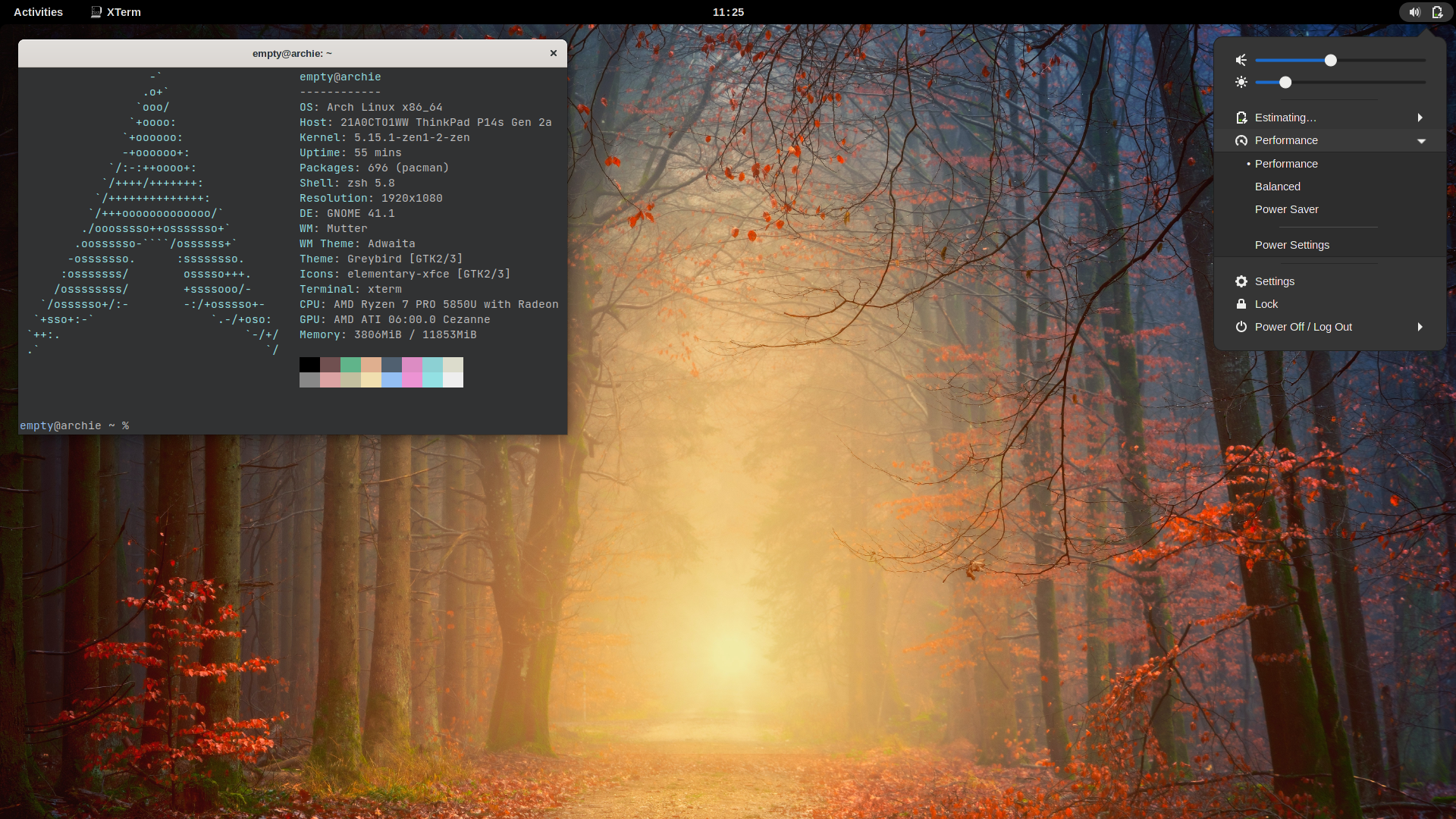Image resolution: width=1456 pixels, height=819 pixels.
Task: Open the clock showing 11:25
Action: click(x=728, y=12)
